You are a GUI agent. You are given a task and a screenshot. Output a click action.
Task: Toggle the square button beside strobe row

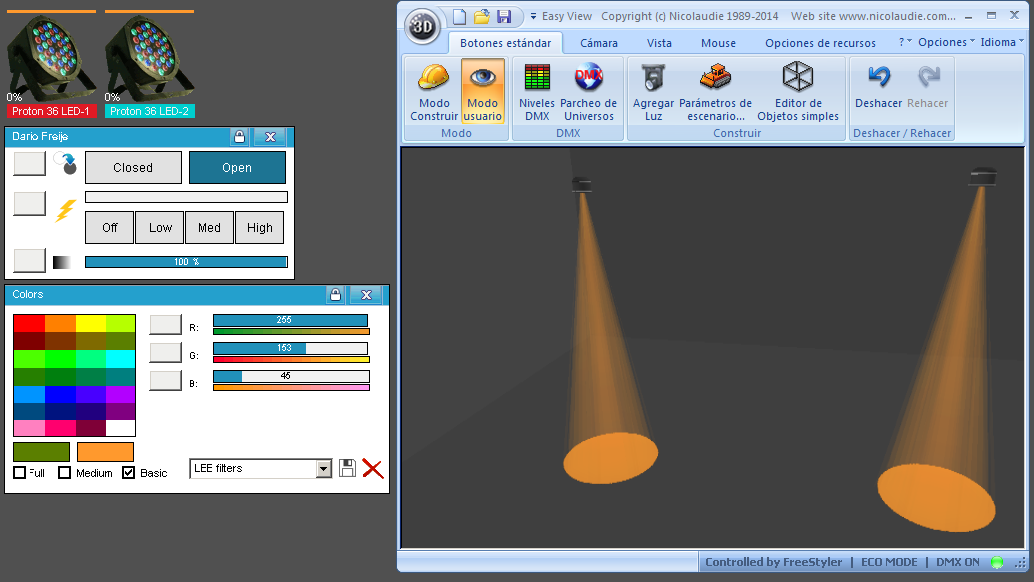(30, 204)
